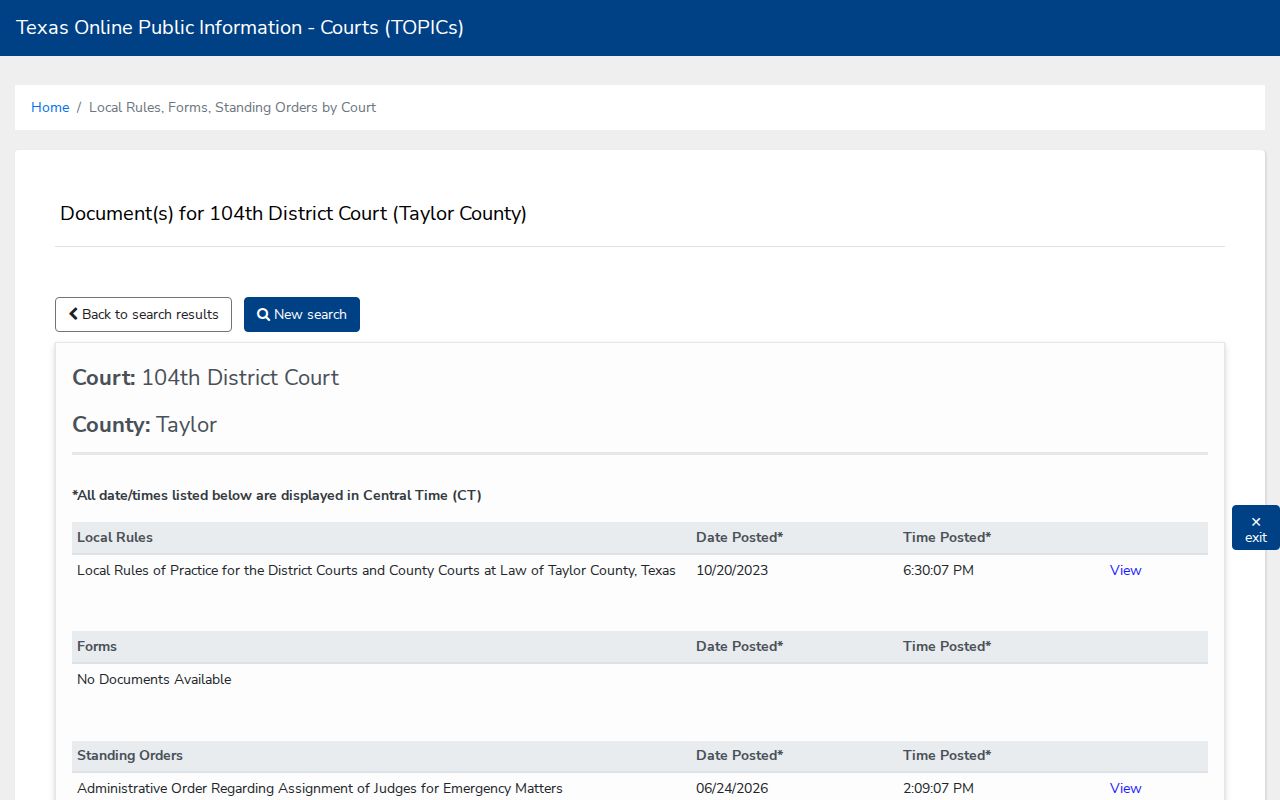Click the Local Rules, Forms, Standing Orders breadcrumb

point(232,107)
